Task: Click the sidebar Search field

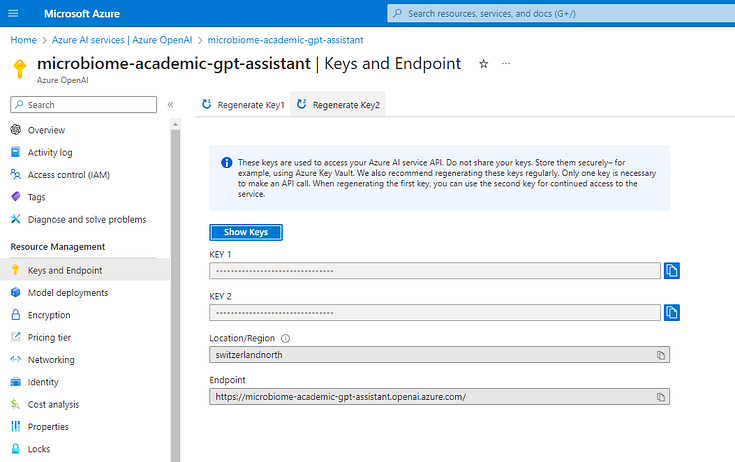Action: 83,104
